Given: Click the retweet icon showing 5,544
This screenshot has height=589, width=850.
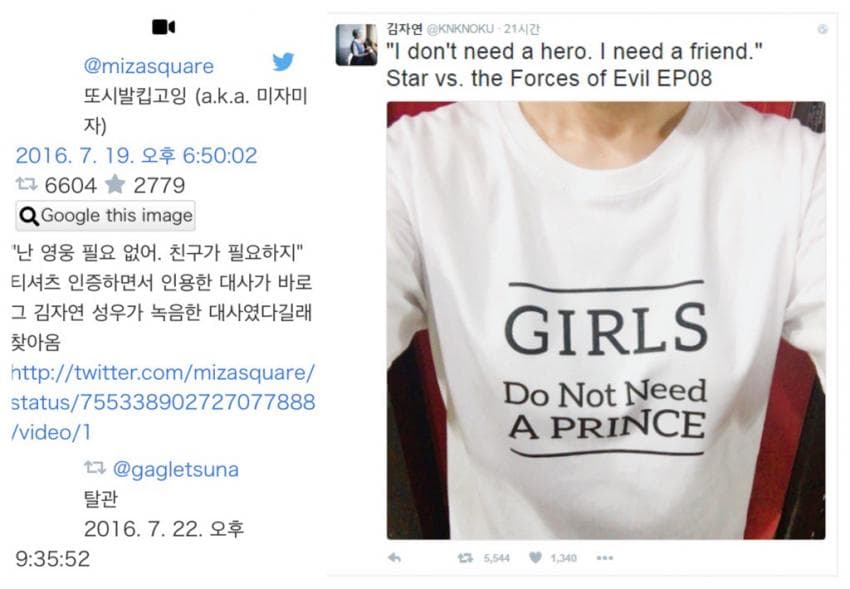Looking at the screenshot, I should coord(465,558).
